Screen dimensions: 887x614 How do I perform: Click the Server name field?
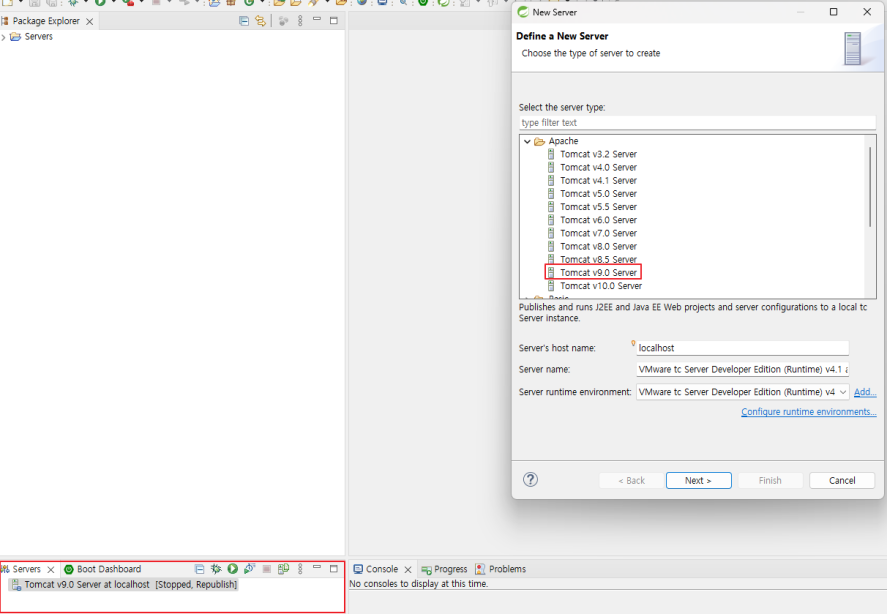click(x=742, y=369)
